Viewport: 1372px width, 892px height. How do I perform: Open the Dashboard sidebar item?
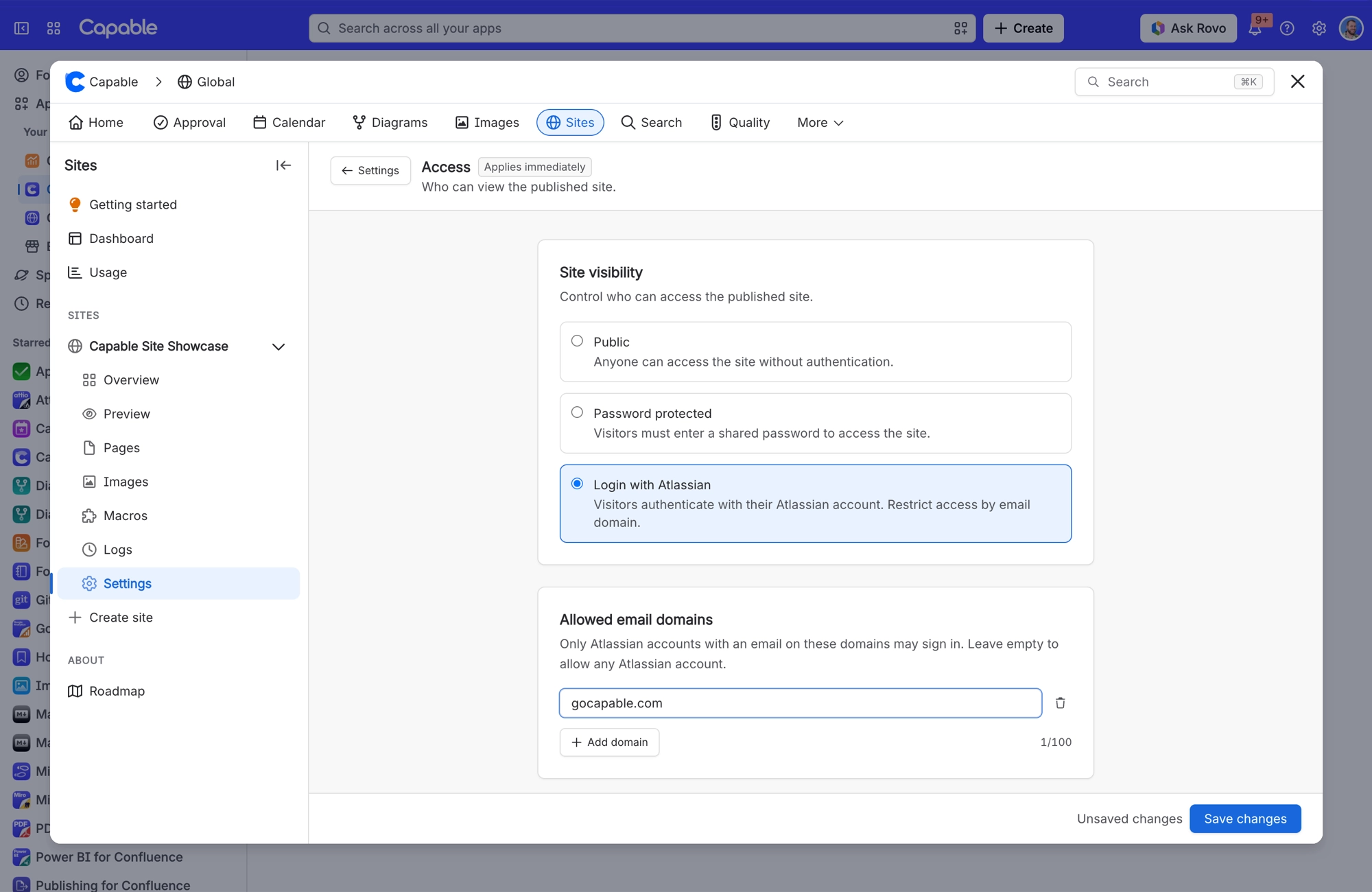point(110,238)
